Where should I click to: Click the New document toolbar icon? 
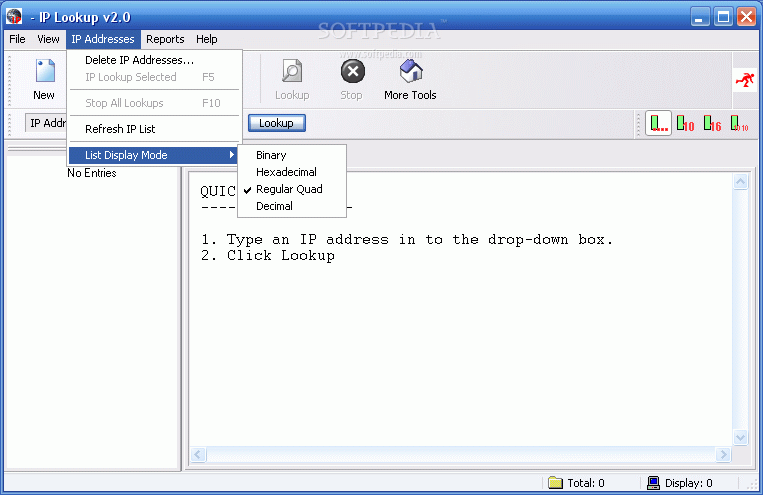(45, 72)
